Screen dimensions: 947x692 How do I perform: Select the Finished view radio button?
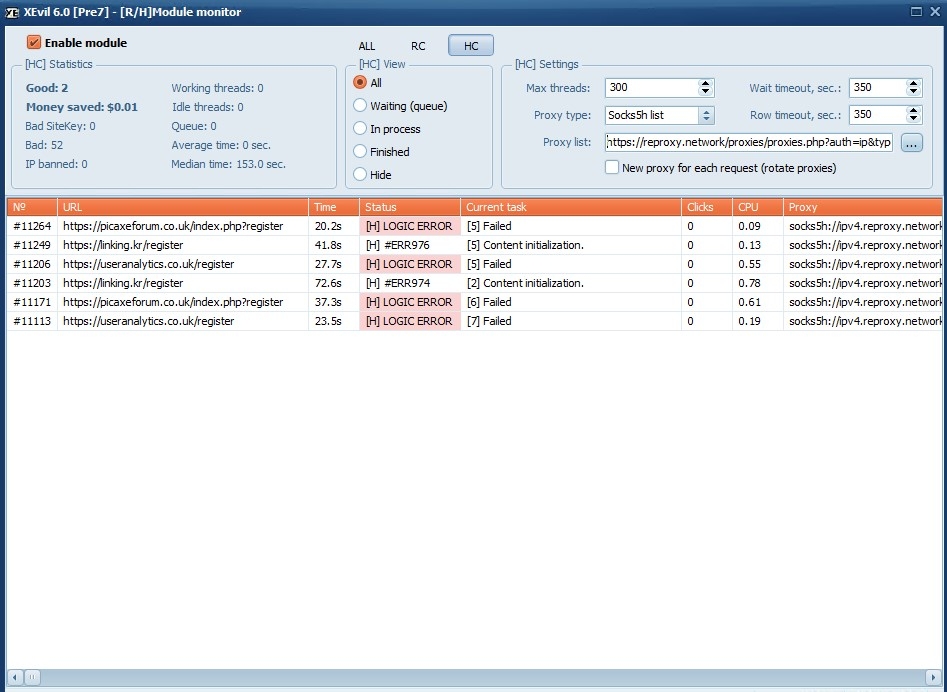pyautogui.click(x=361, y=152)
